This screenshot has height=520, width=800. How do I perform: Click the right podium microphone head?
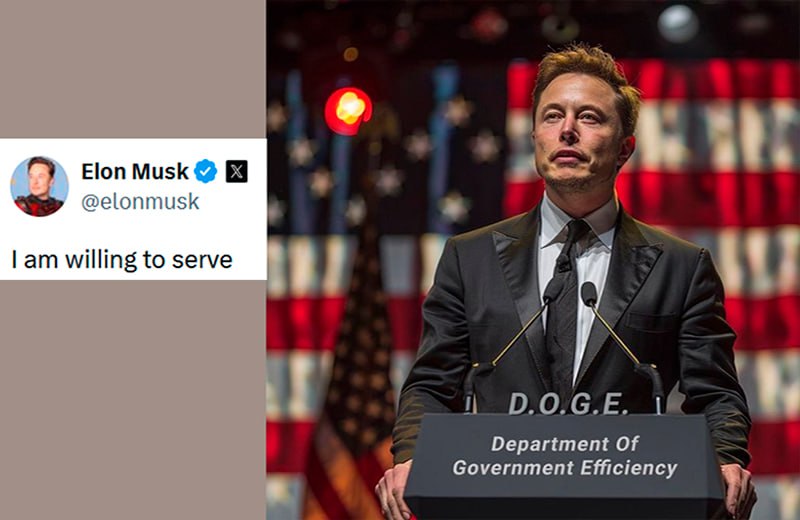click(x=589, y=294)
